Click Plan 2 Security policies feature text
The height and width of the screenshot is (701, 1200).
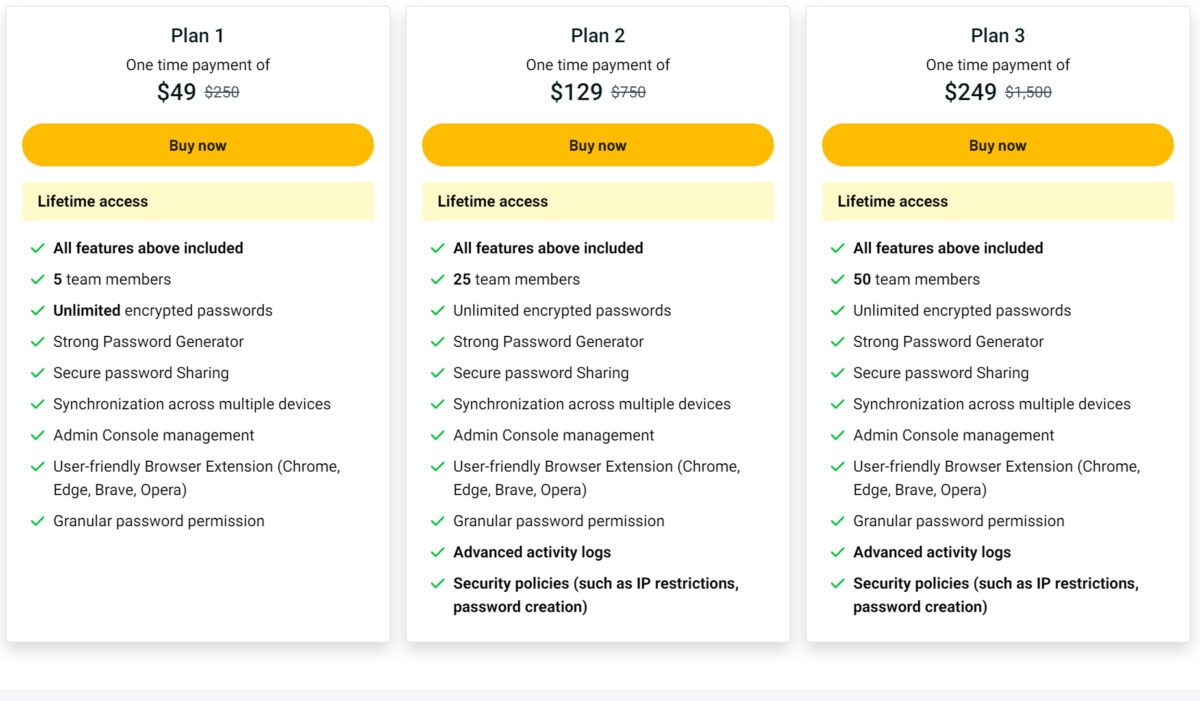[x=596, y=595]
